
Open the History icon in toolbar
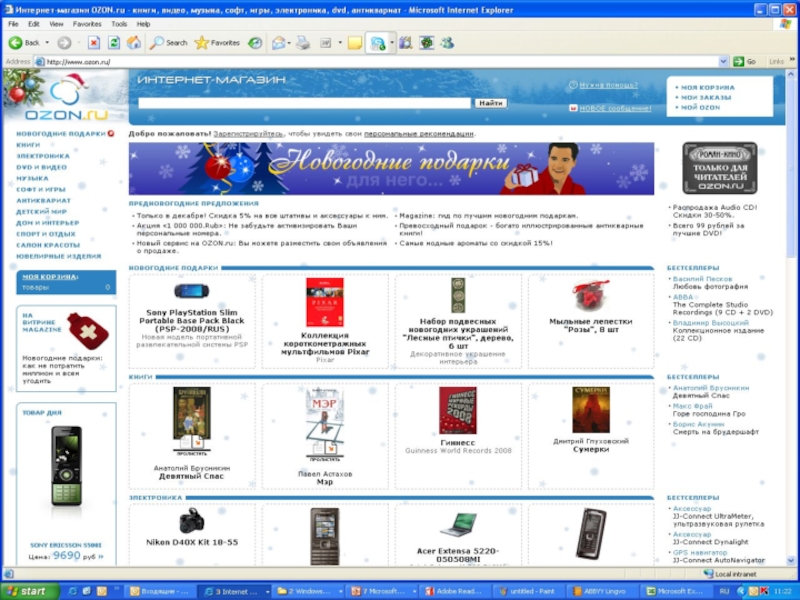pos(255,43)
